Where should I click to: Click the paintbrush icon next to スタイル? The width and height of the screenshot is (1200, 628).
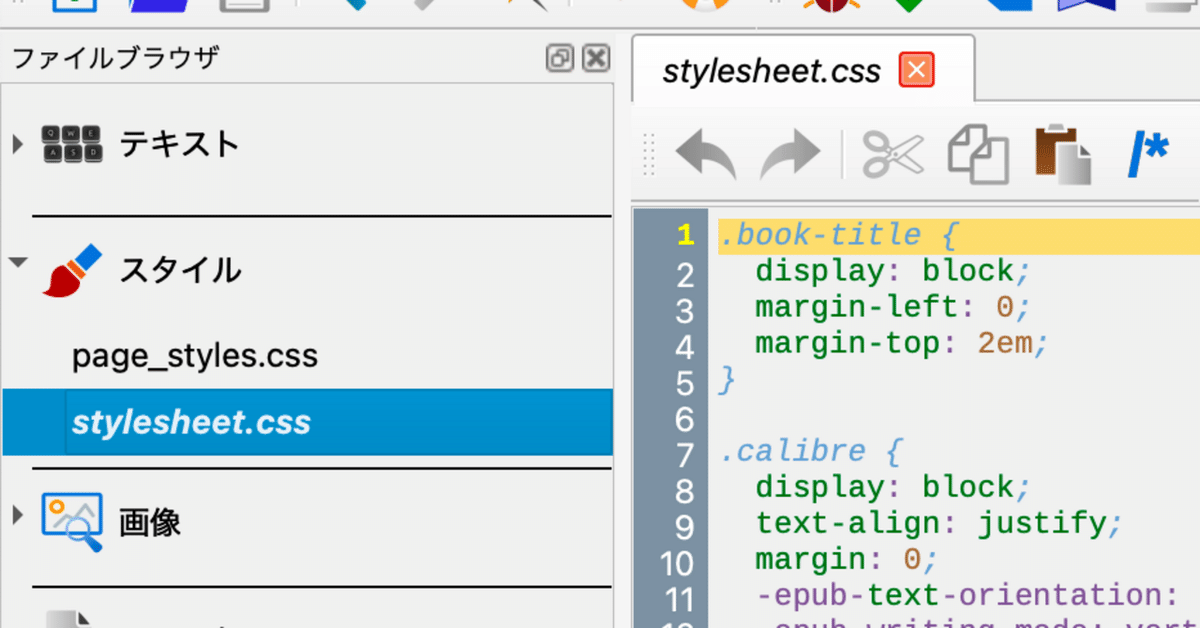[72, 270]
